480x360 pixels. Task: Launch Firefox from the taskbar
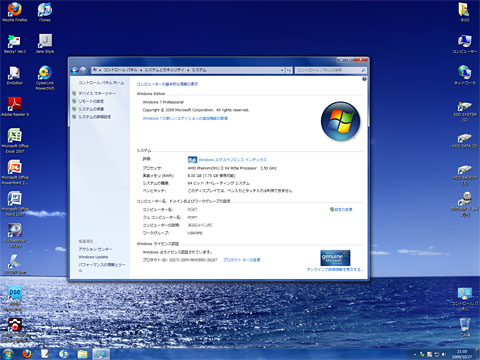(27, 354)
